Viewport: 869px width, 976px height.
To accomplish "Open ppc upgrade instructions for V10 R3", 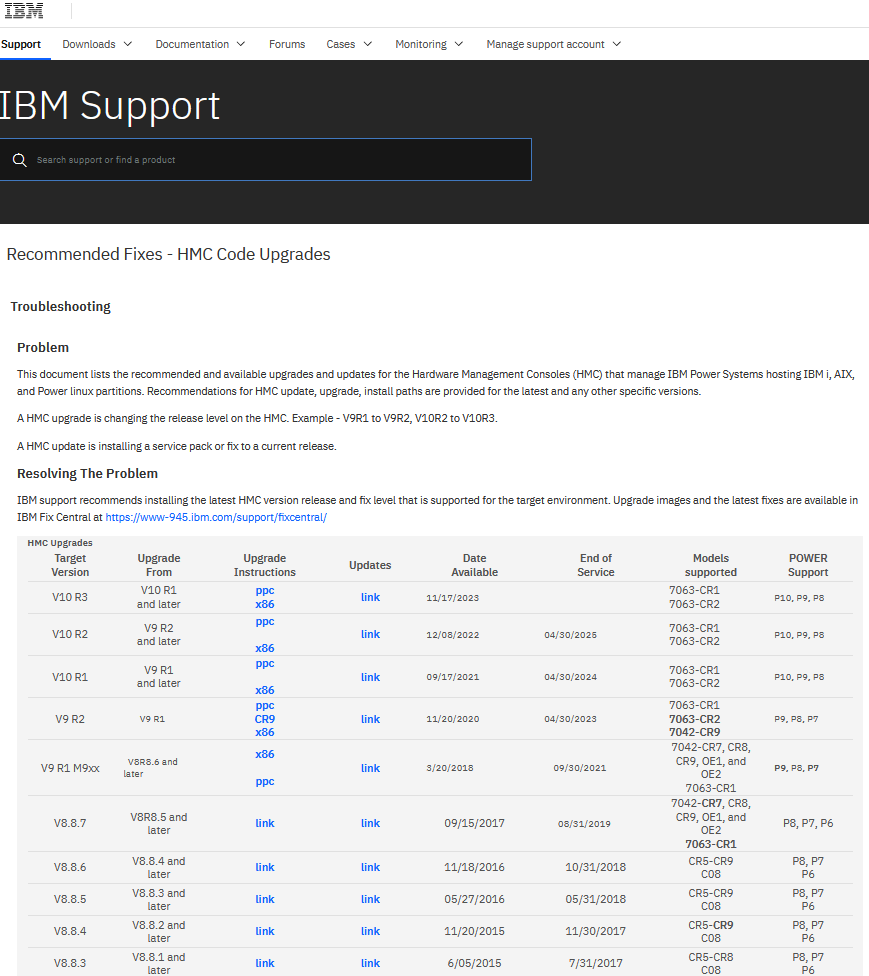I will click(x=264, y=590).
